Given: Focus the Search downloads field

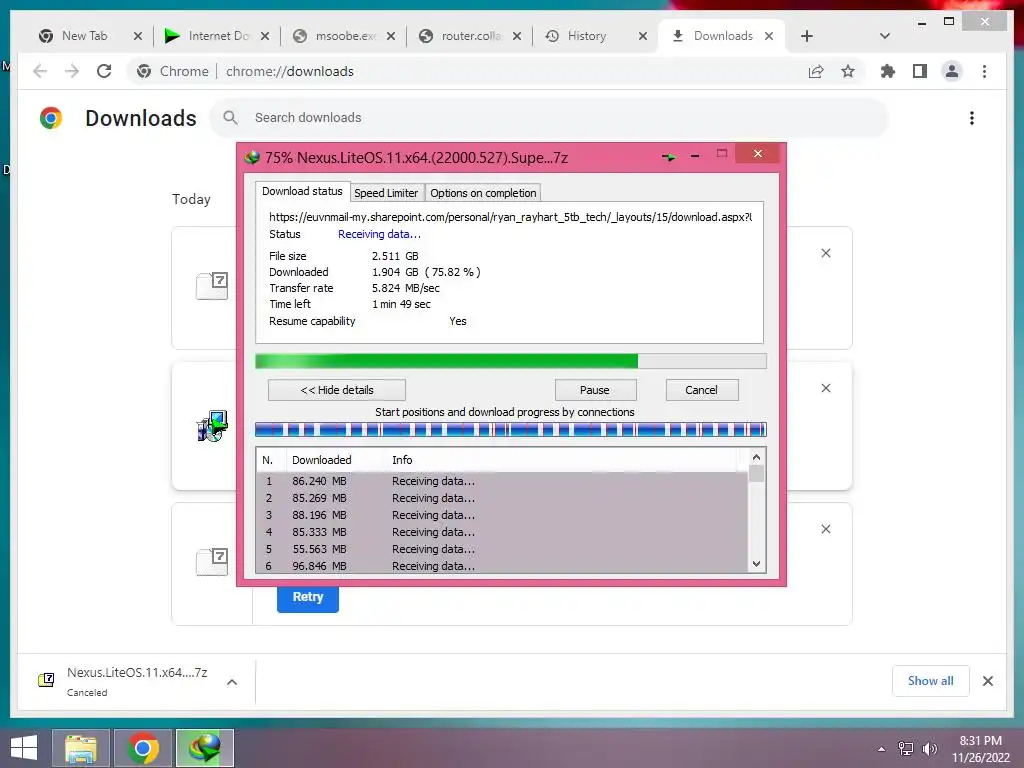Looking at the screenshot, I should 549,118.
